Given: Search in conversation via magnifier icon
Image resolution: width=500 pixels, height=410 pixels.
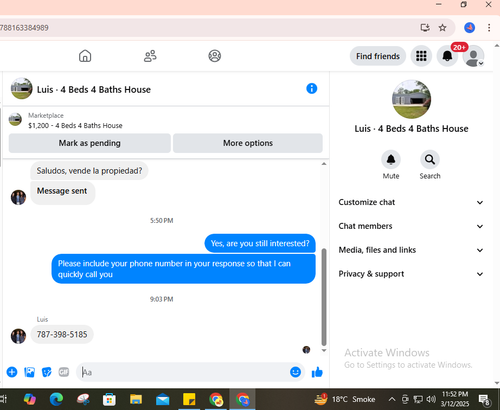Looking at the screenshot, I should [x=430, y=160].
